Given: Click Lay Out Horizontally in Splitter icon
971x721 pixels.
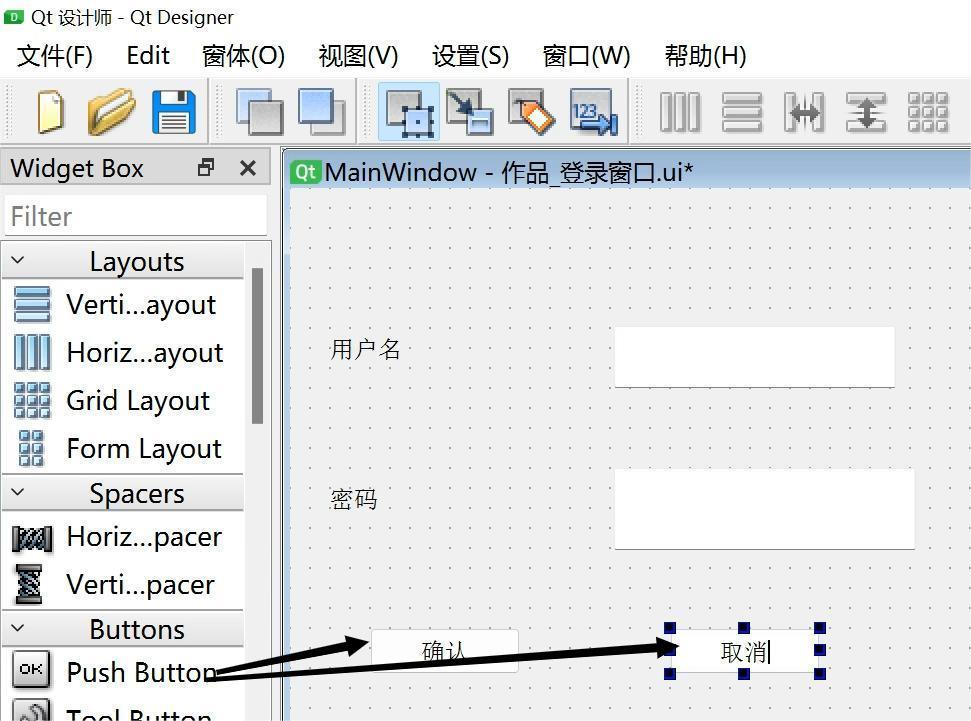Looking at the screenshot, I should click(x=804, y=112).
